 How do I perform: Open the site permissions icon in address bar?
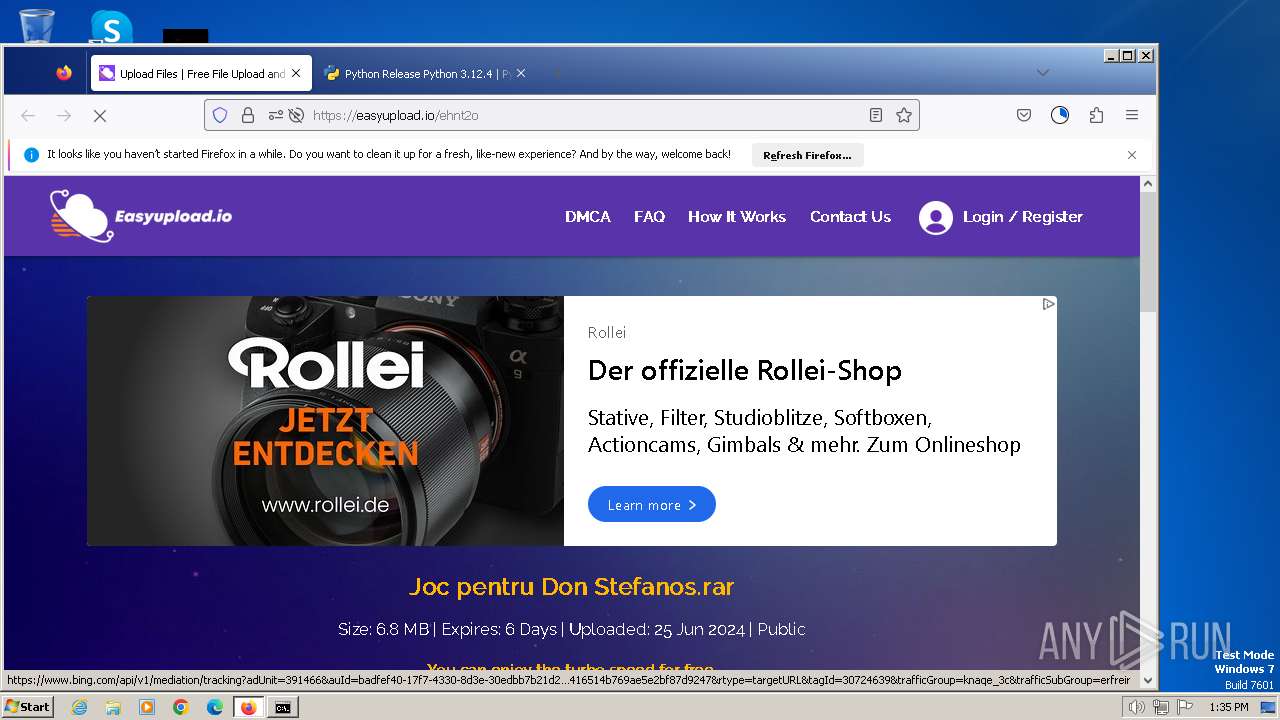click(276, 115)
